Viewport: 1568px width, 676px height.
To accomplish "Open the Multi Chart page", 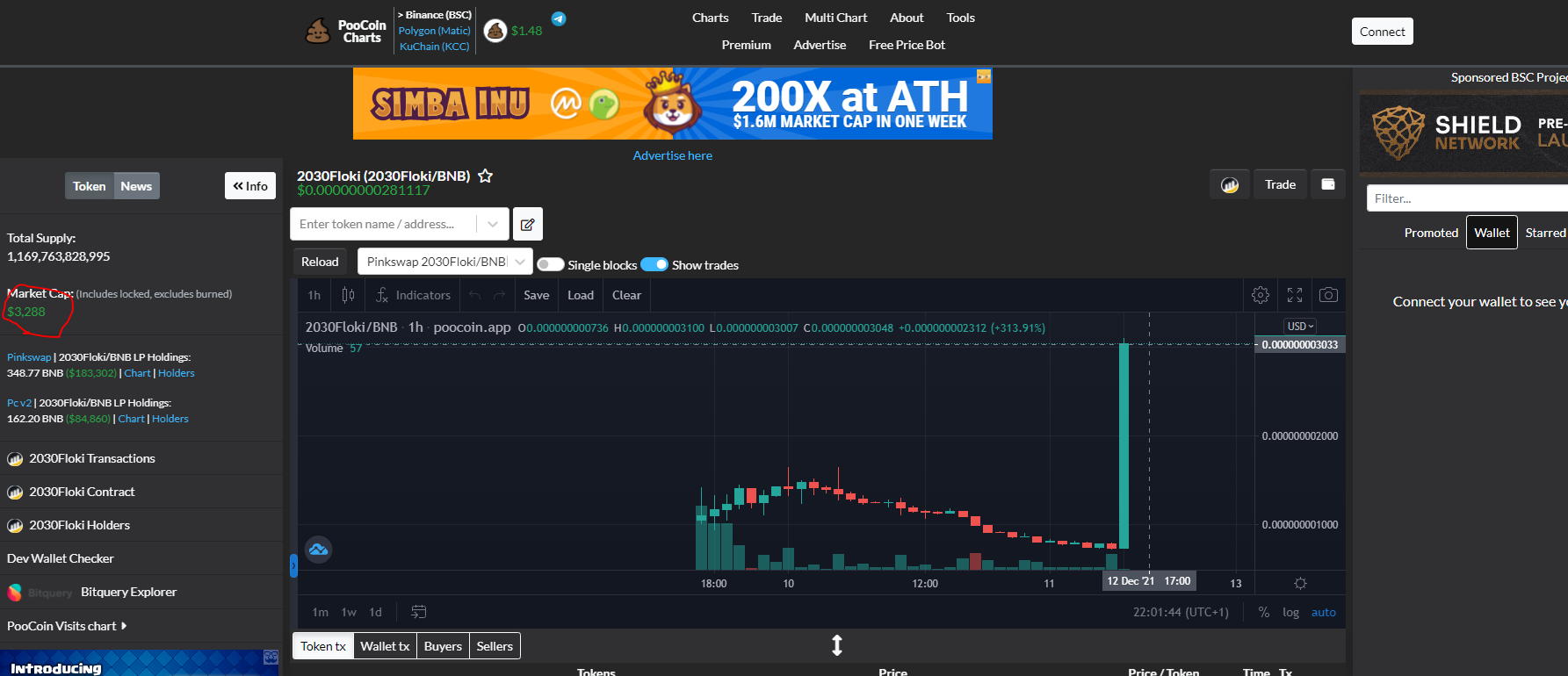I will pyautogui.click(x=835, y=18).
